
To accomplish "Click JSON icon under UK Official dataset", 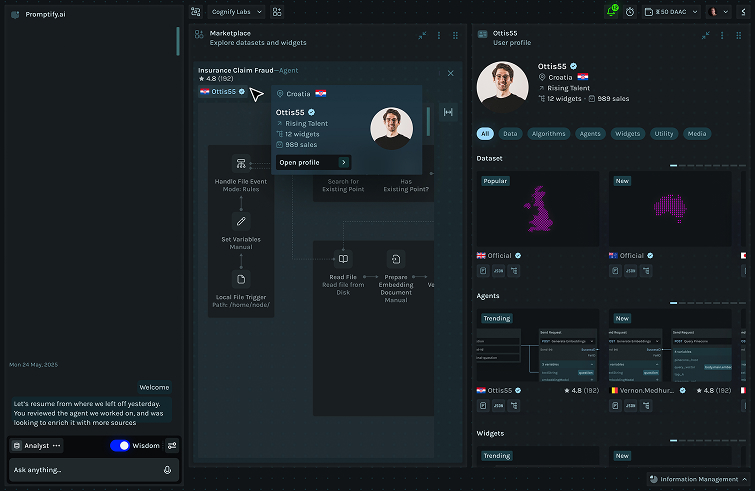I will tap(499, 271).
